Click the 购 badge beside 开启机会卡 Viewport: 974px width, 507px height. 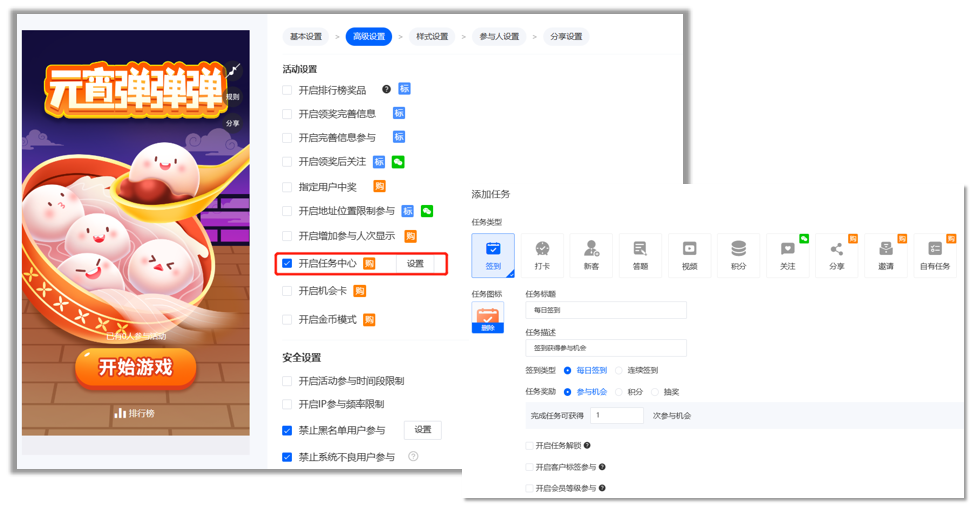point(359,291)
